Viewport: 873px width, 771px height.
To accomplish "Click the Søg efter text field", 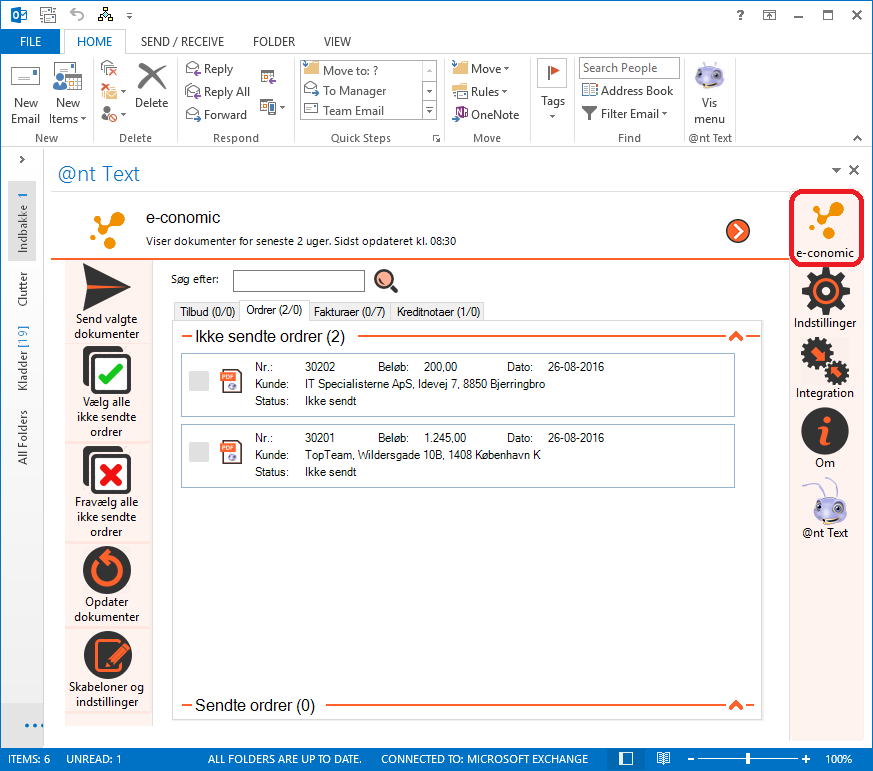I will (298, 281).
